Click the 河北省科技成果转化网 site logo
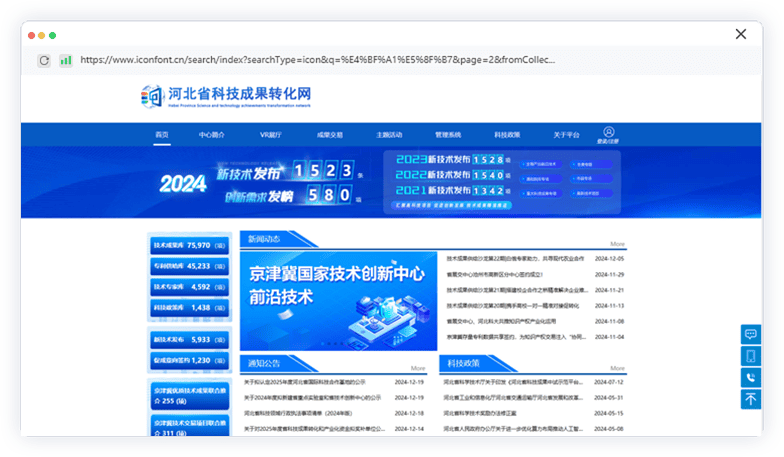Viewport: 784px width, 457px height. coord(227,96)
